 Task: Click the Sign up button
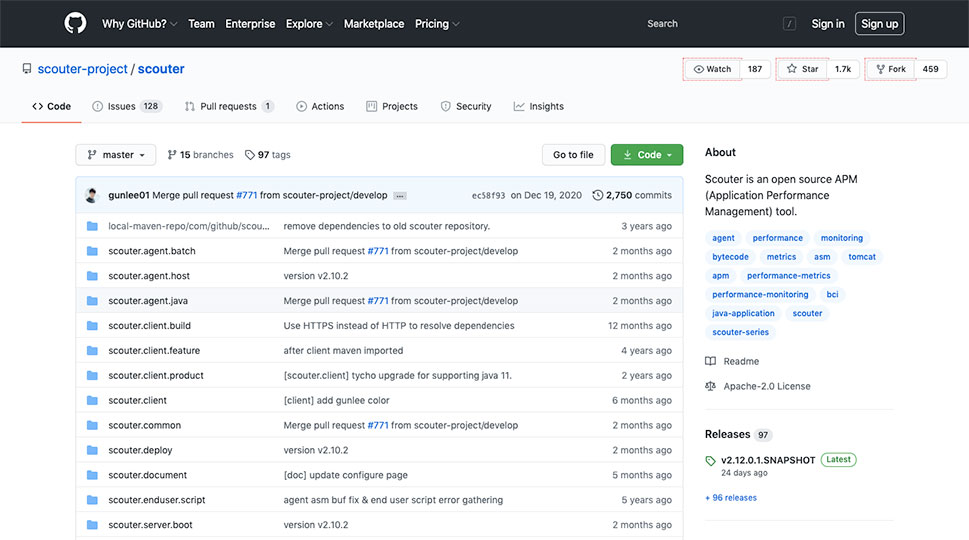pyautogui.click(x=879, y=23)
